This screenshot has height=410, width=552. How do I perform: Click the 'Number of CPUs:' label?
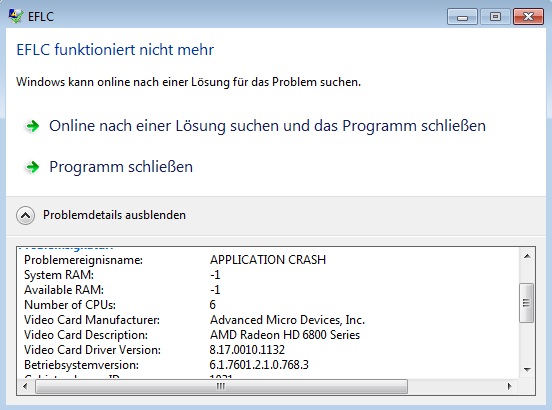(70, 305)
